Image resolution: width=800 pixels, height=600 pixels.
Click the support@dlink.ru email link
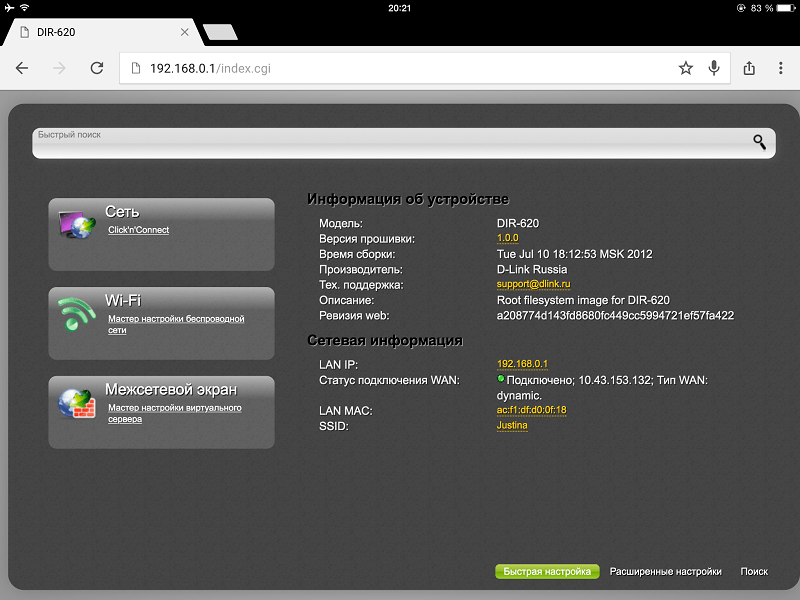534,284
